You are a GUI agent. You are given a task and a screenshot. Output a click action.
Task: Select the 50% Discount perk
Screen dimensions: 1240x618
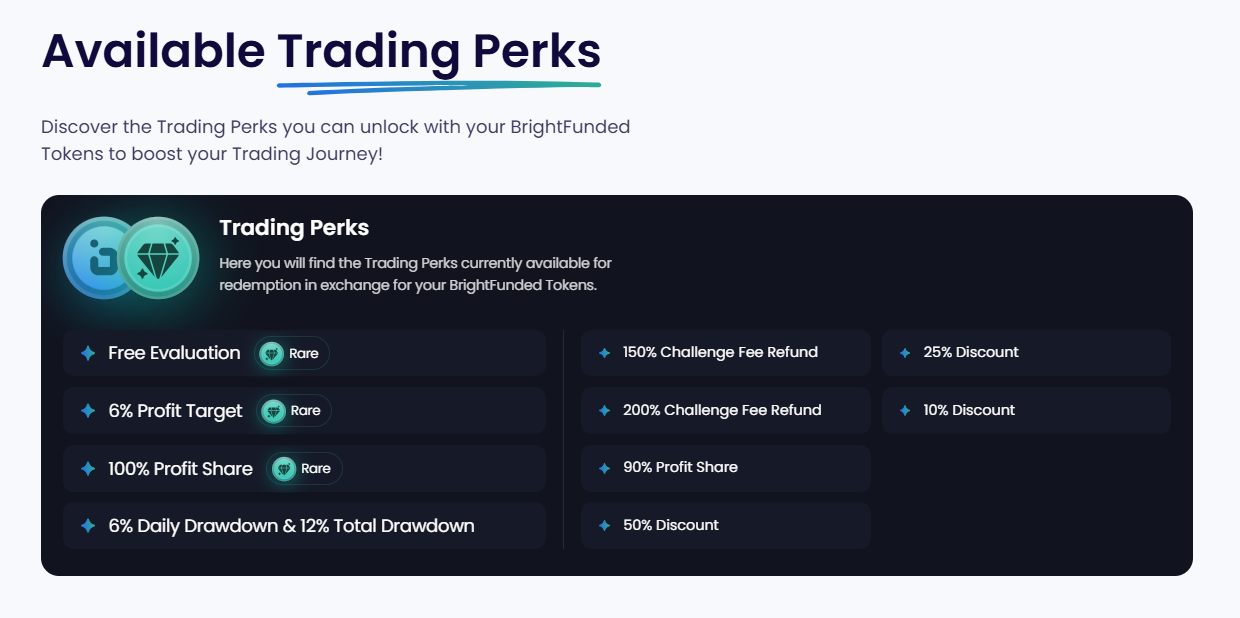point(670,526)
